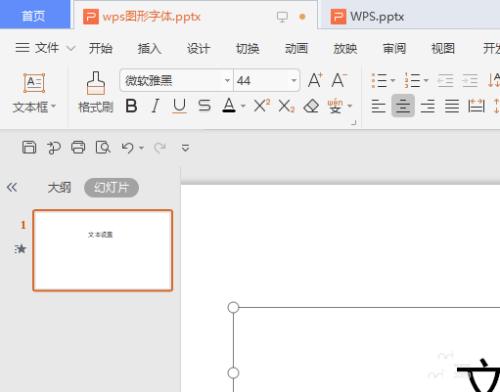This screenshot has width=500, height=392.
Task: Insert a bulleted list
Action: click(379, 80)
